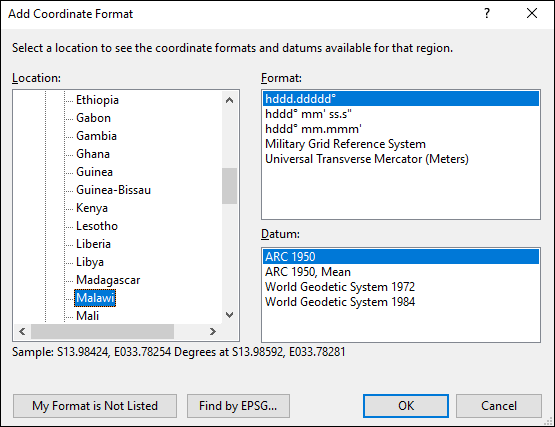
Task: Confirm with the OK button
Action: (406, 406)
